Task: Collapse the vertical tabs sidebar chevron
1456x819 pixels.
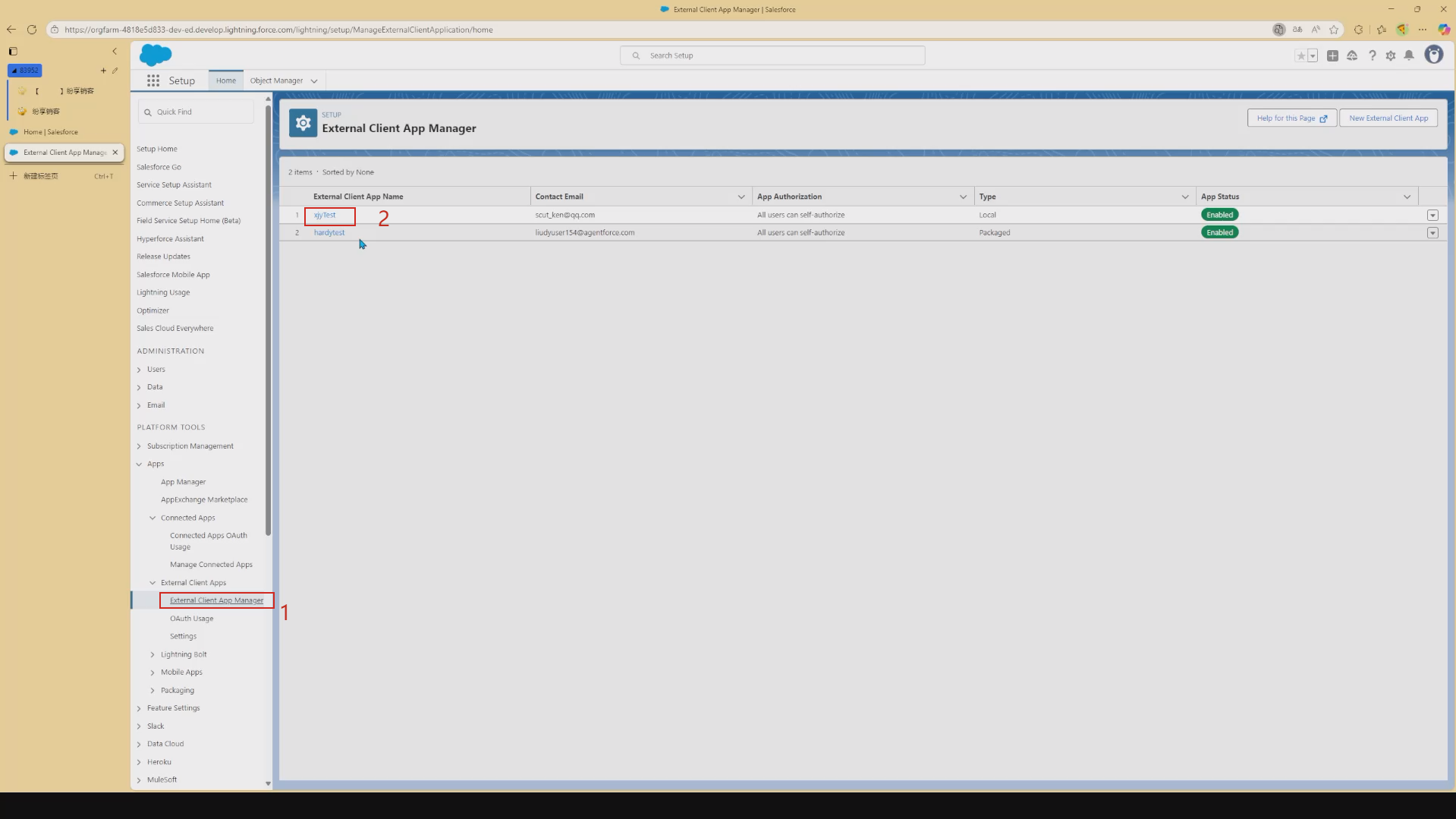Action: 115,52
